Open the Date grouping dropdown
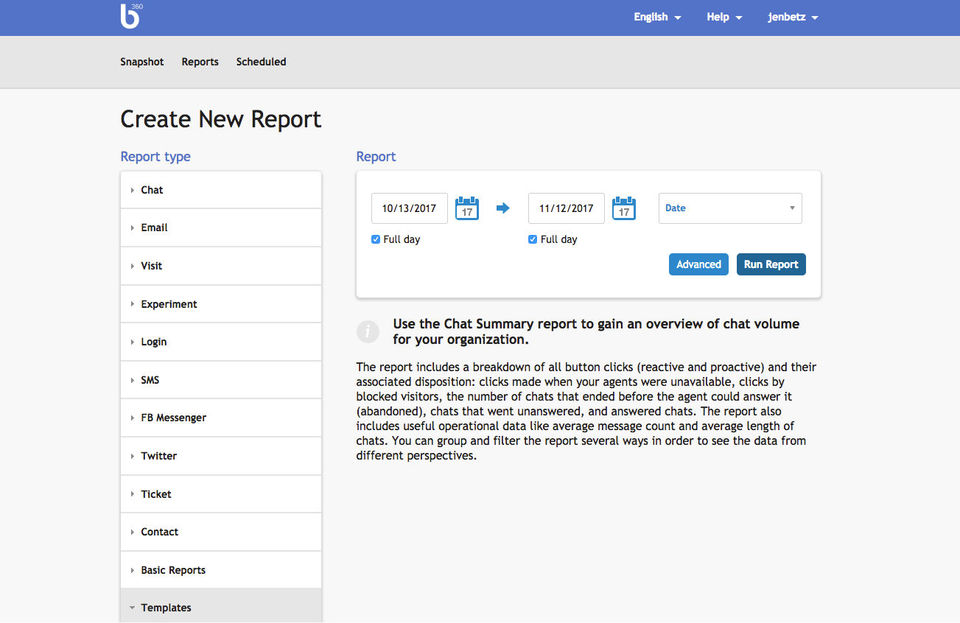The height and width of the screenshot is (623, 960). 730,208
